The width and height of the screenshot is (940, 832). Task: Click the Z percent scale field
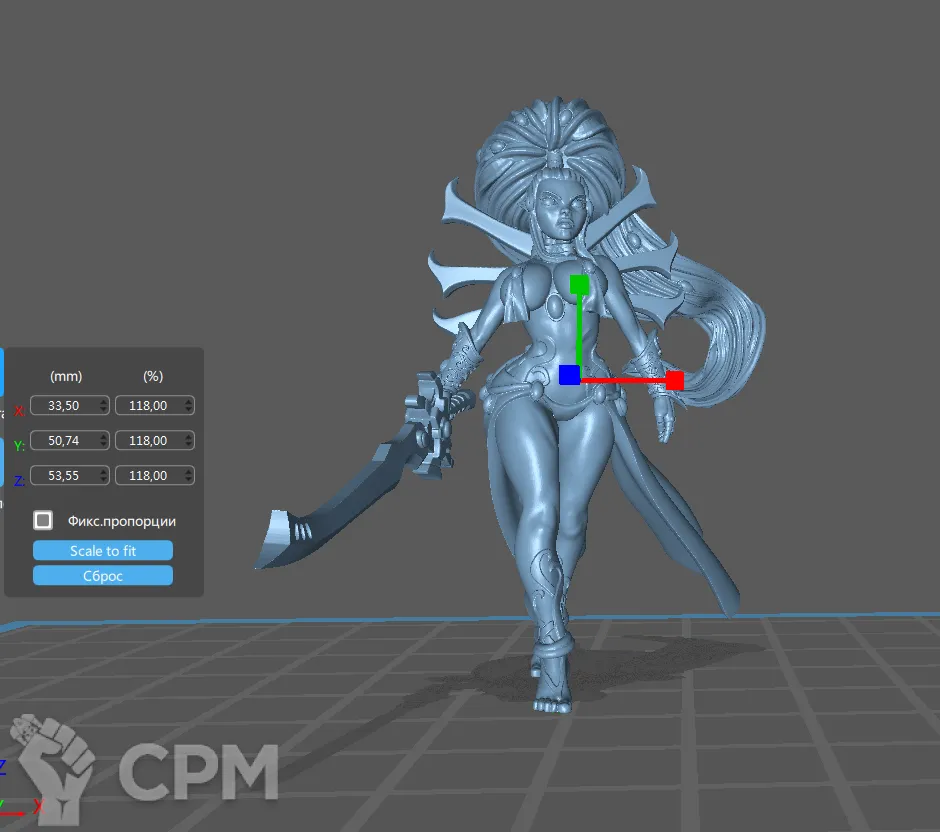coord(149,475)
